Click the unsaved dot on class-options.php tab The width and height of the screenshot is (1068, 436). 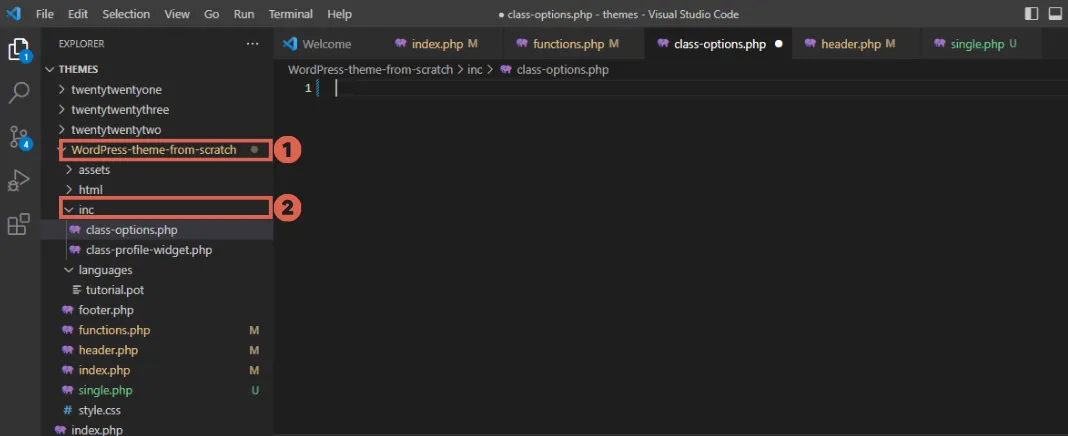pyautogui.click(x=779, y=44)
